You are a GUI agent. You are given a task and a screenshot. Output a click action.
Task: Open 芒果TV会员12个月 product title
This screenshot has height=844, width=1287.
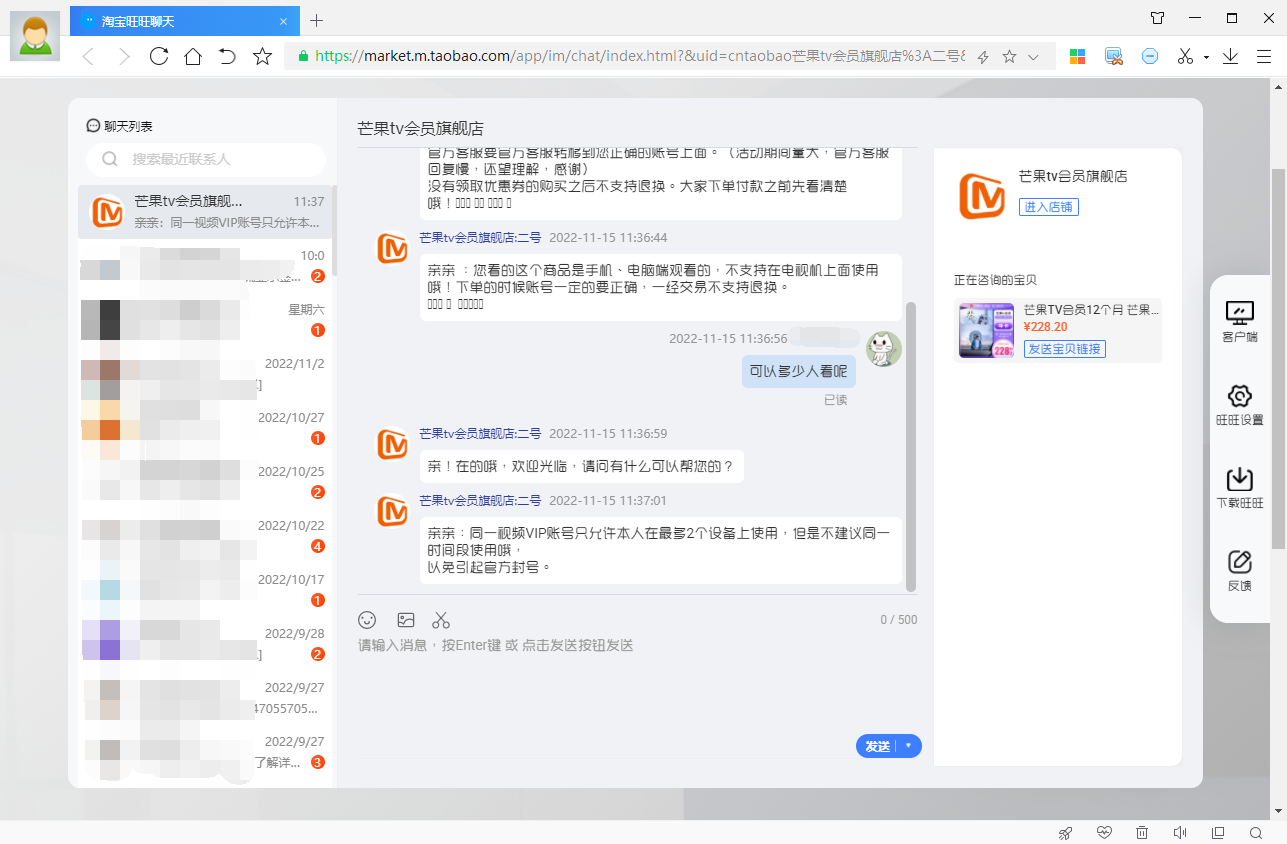[x=1092, y=310]
